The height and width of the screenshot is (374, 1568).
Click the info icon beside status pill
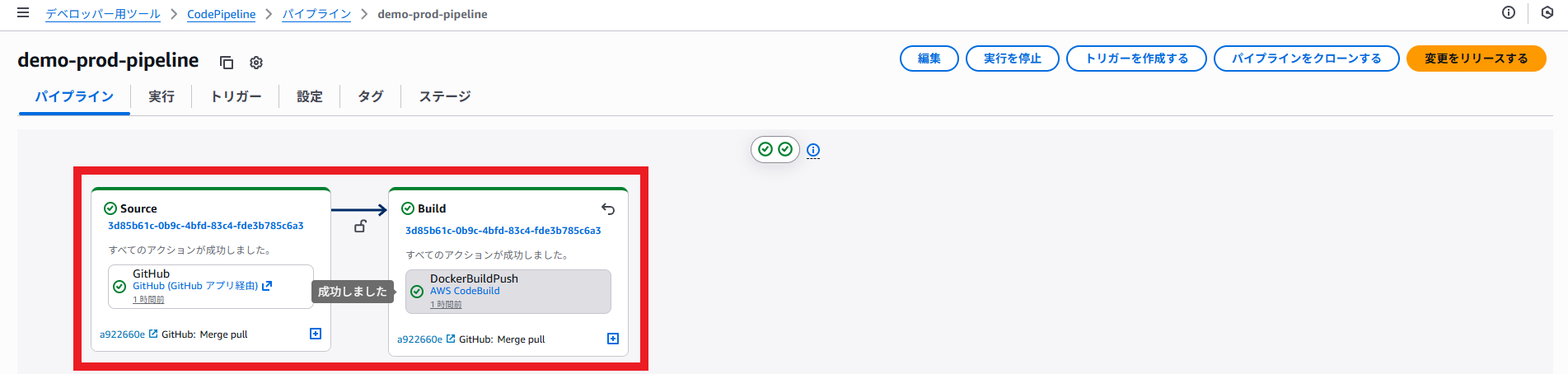click(x=813, y=150)
